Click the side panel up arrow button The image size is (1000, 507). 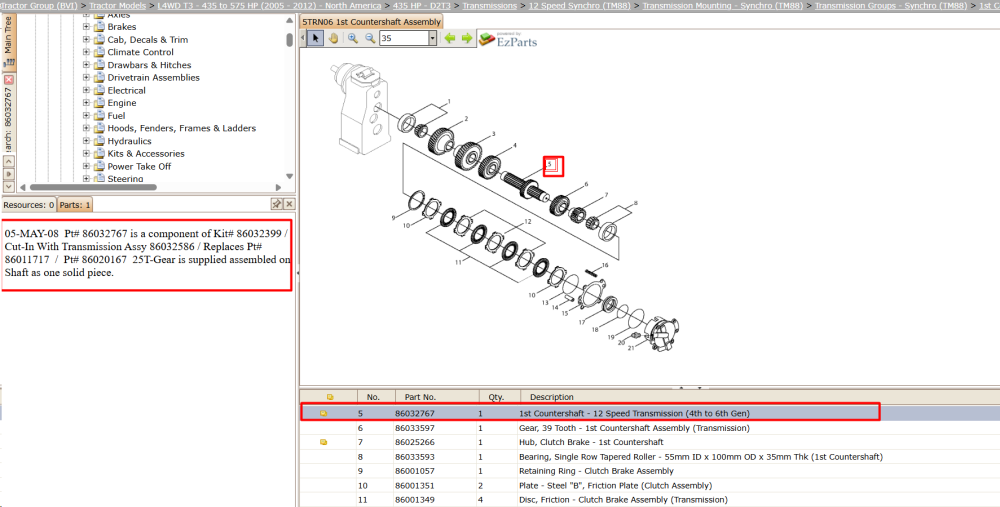[8, 162]
